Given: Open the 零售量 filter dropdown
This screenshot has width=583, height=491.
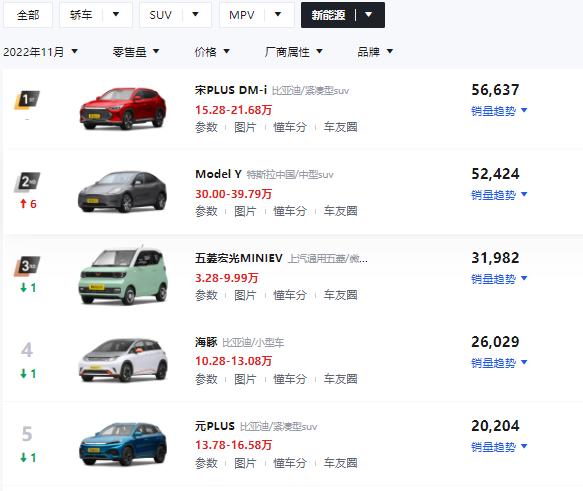Looking at the screenshot, I should 136,52.
